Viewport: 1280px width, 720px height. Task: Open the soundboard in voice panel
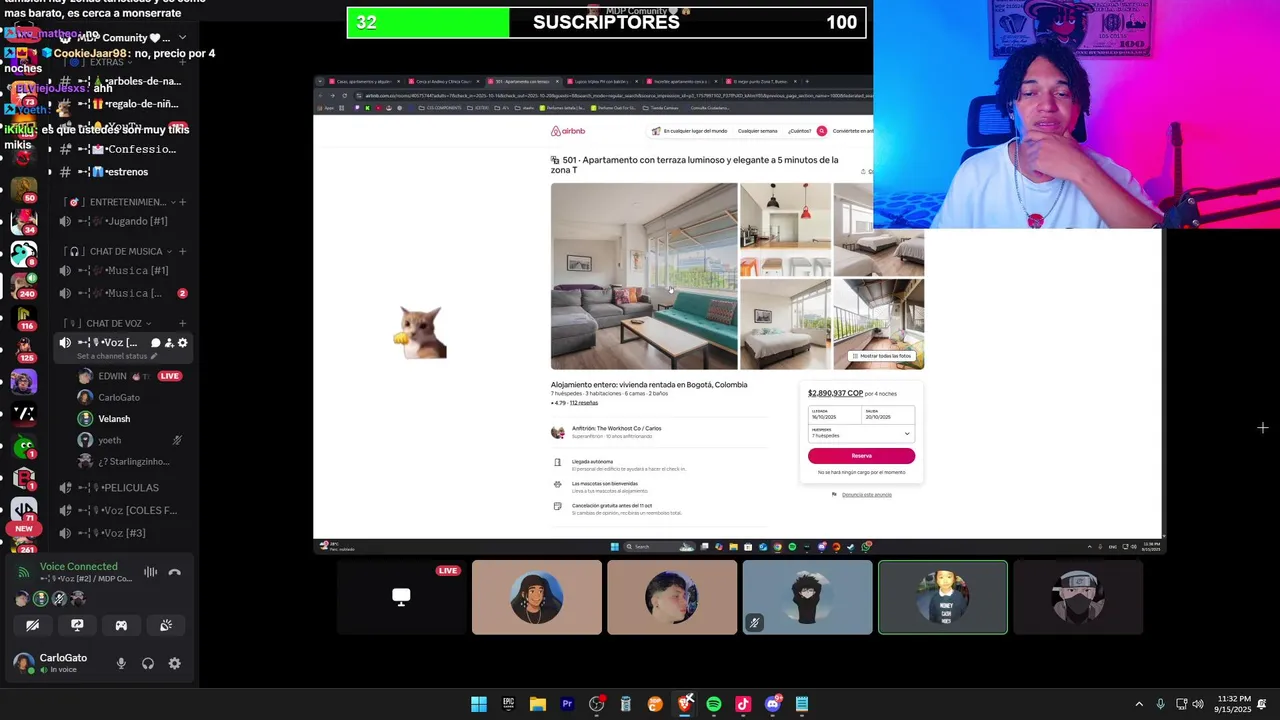pyautogui.click(x=166, y=625)
